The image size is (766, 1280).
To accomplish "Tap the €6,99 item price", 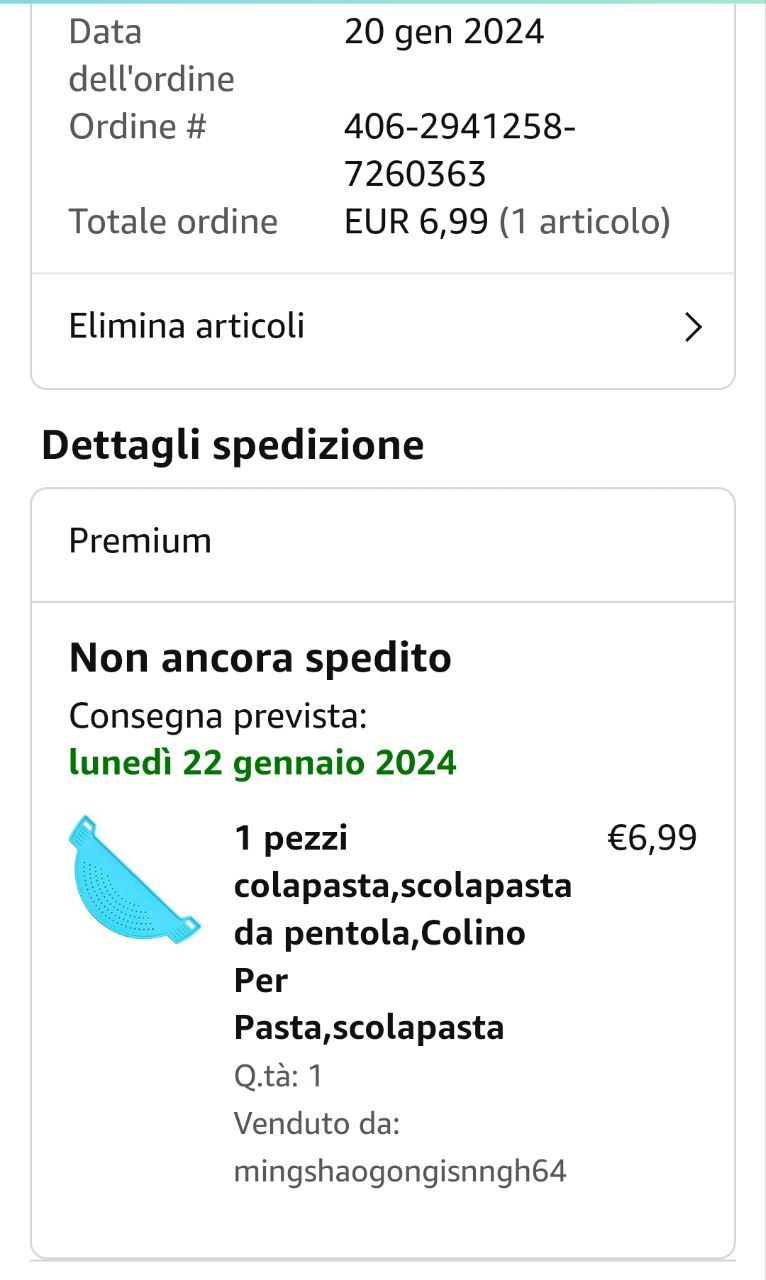I will pos(652,837).
